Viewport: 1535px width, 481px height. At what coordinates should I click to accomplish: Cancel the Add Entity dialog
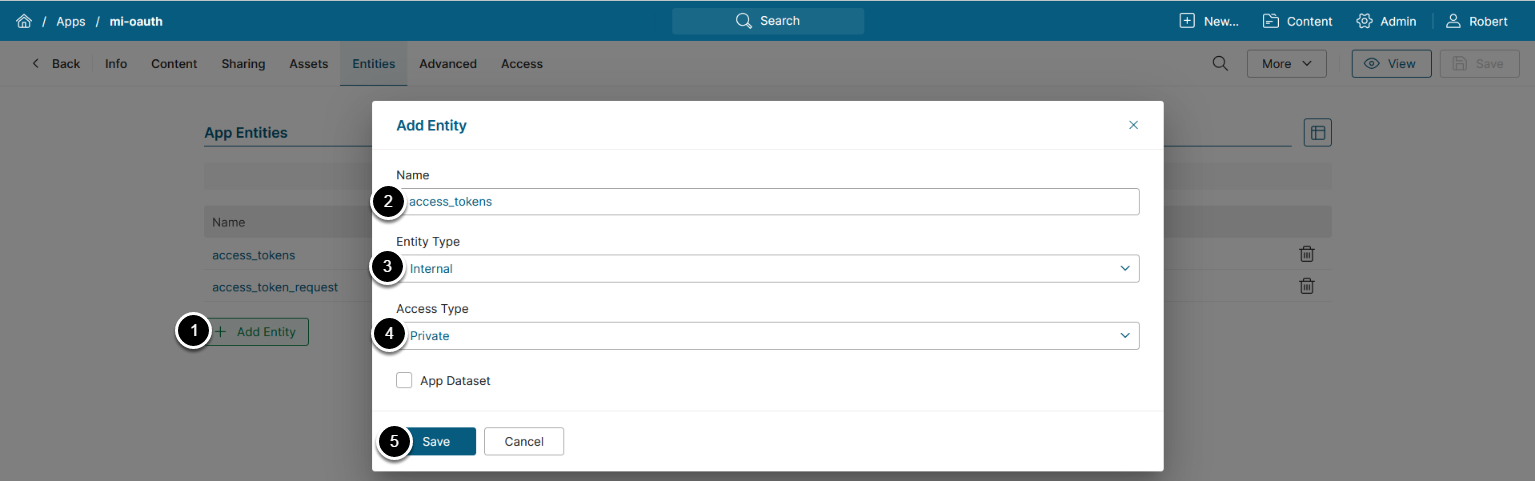tap(523, 442)
